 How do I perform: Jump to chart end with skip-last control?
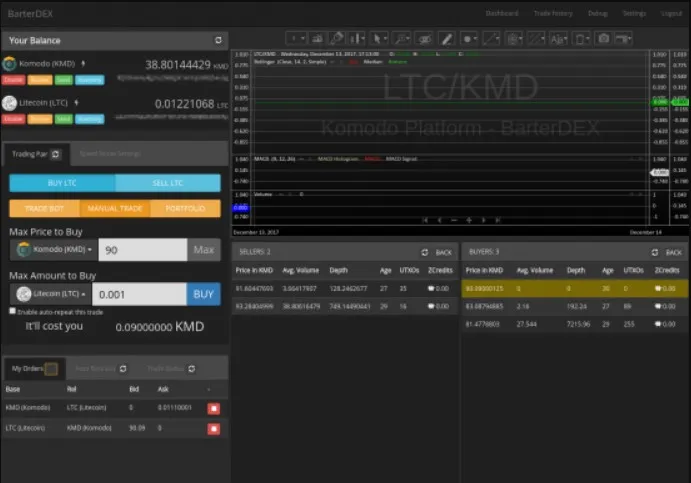(498, 220)
